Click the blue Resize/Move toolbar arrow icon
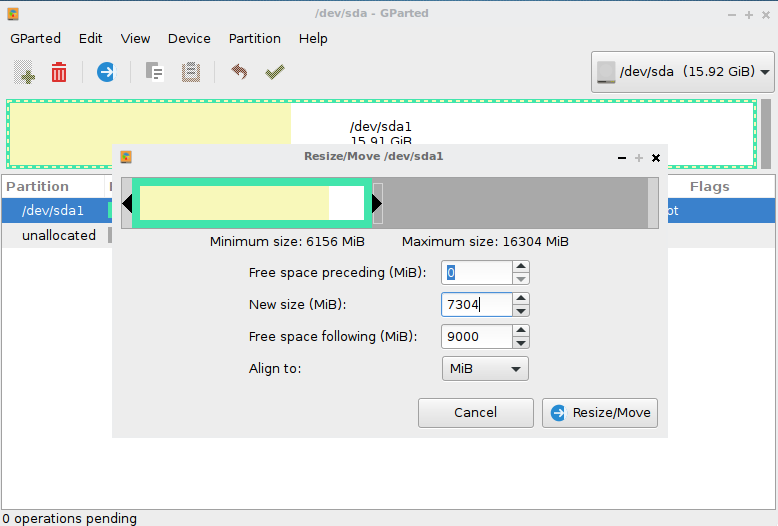The width and height of the screenshot is (778, 526). (x=106, y=72)
